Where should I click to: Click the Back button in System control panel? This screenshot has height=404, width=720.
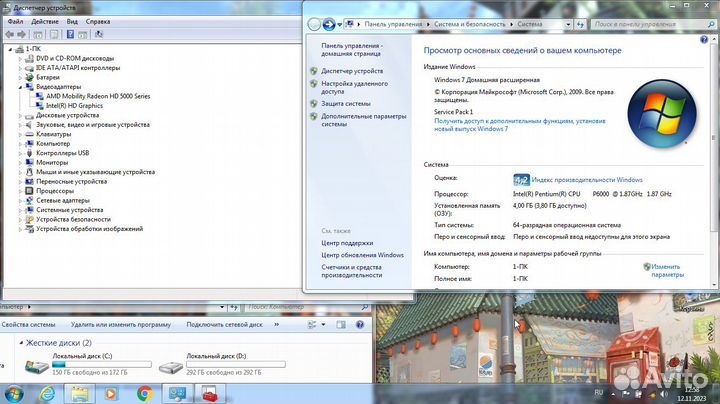click(x=314, y=24)
